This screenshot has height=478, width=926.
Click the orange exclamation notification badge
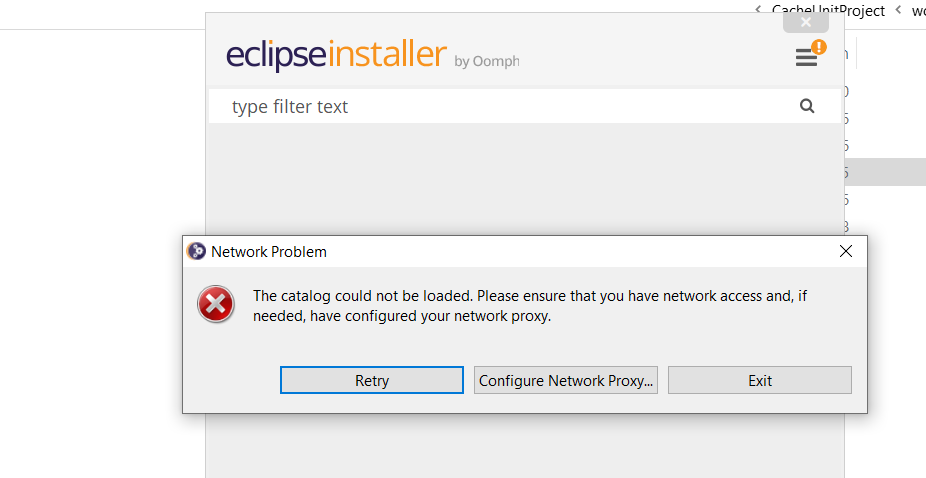[819, 46]
